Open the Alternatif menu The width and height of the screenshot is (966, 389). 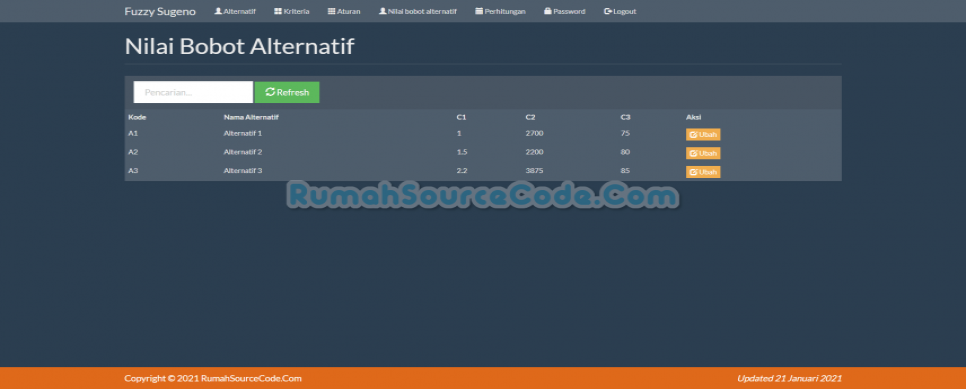pyautogui.click(x=235, y=11)
